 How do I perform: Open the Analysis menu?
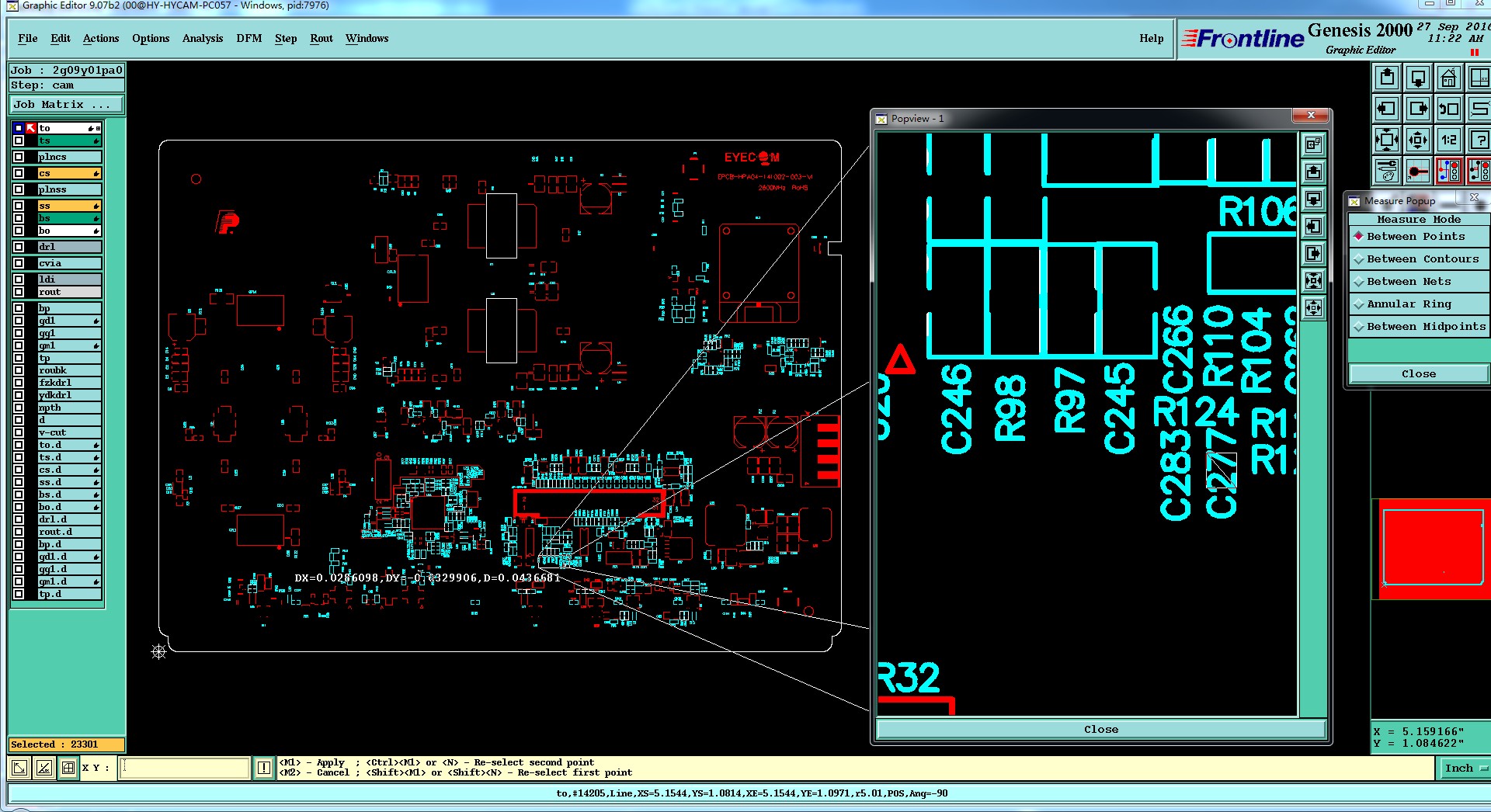coord(203,38)
